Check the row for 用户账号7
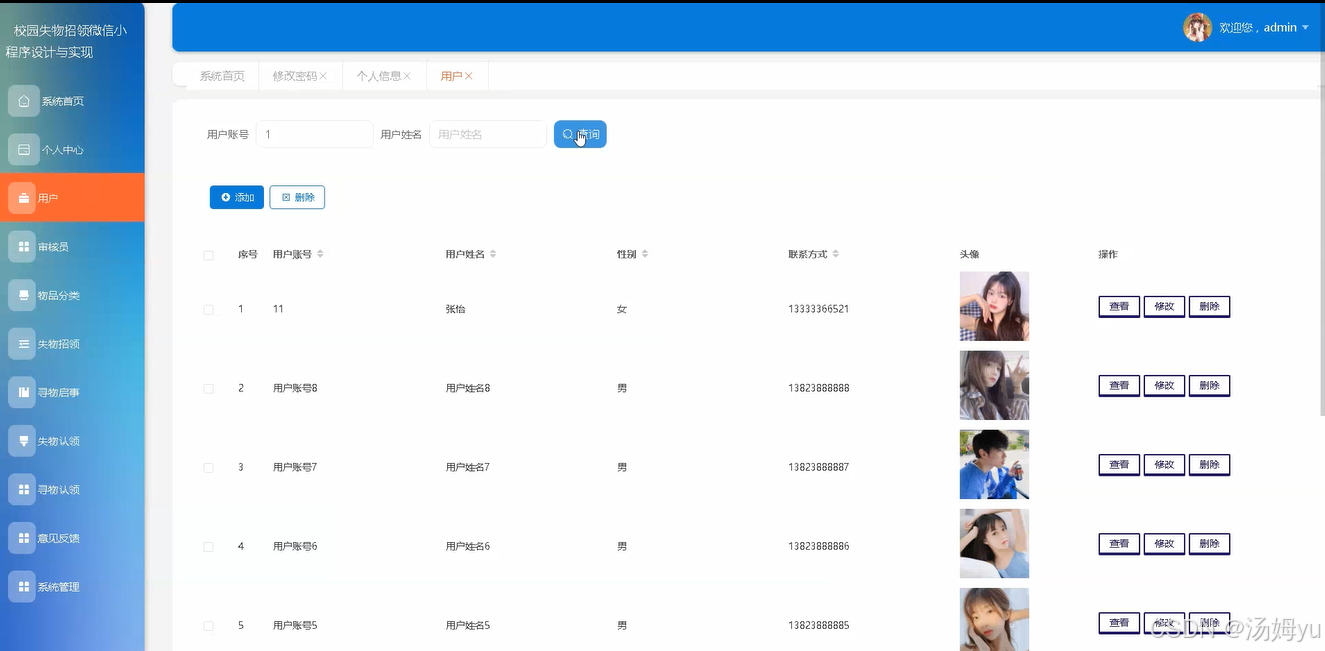Screen dimensions: 1325x651 pyautogui.click(x=209, y=468)
